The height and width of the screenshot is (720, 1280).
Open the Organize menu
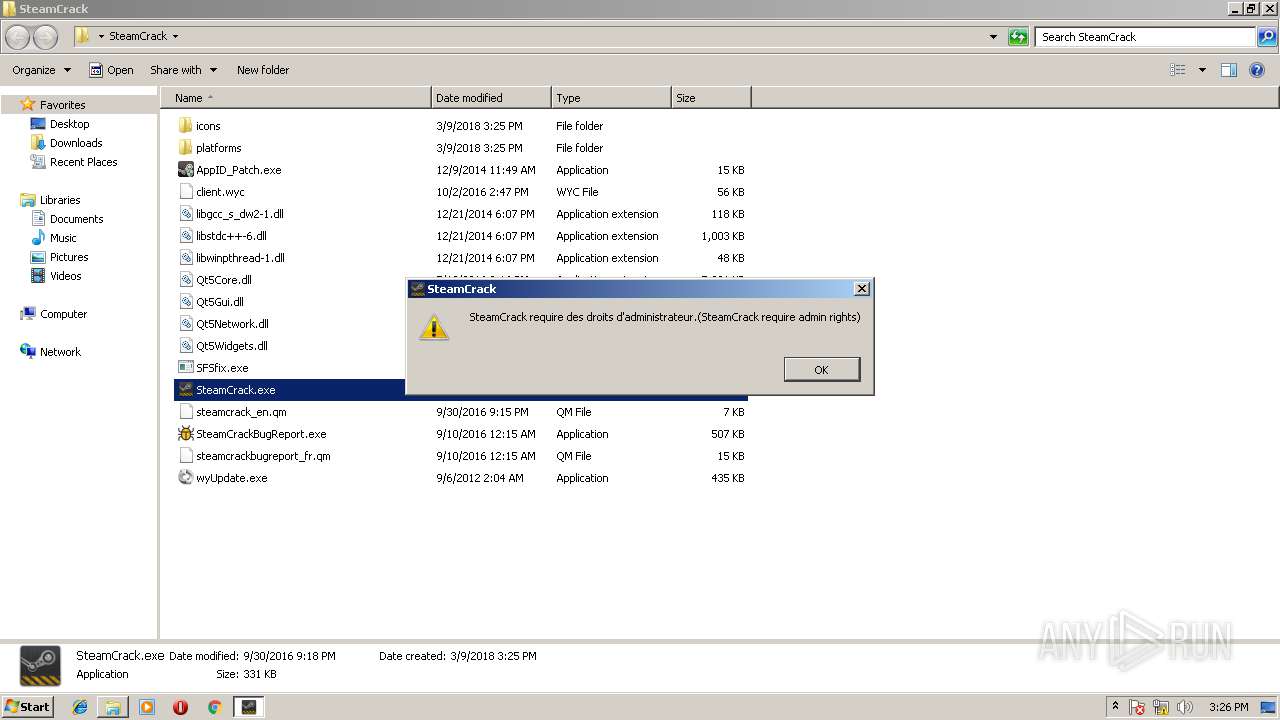click(41, 70)
